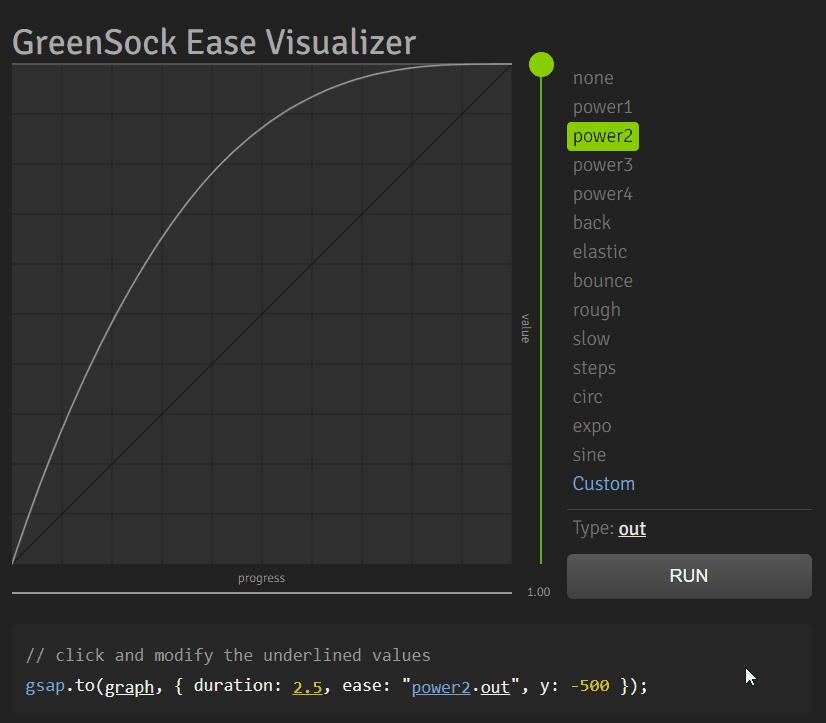Select the none ease option
Image resolution: width=826 pixels, height=723 pixels.
coord(592,78)
